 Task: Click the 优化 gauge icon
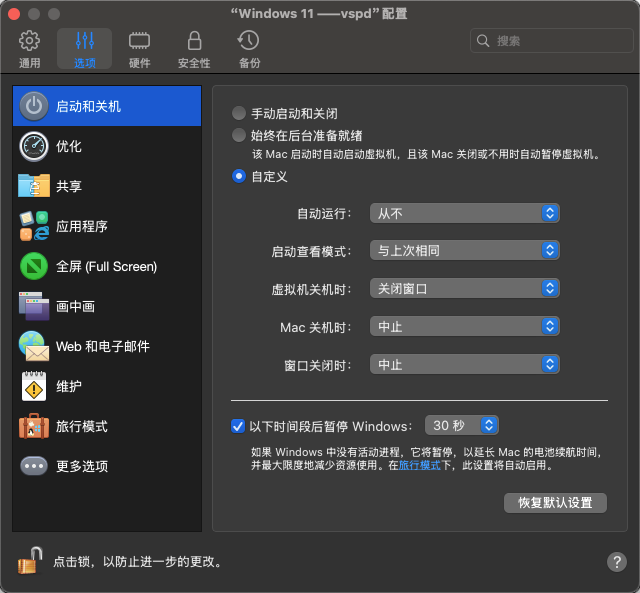pyautogui.click(x=34, y=146)
